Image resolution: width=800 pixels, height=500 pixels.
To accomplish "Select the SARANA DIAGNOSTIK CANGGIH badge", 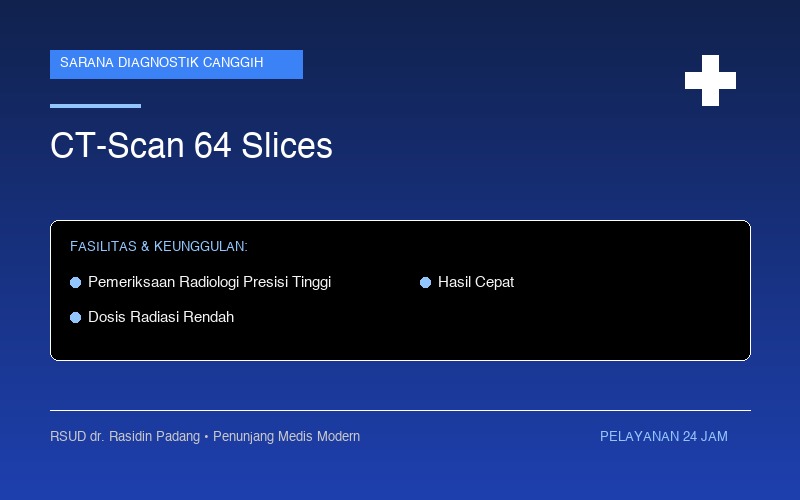I will 177,64.
